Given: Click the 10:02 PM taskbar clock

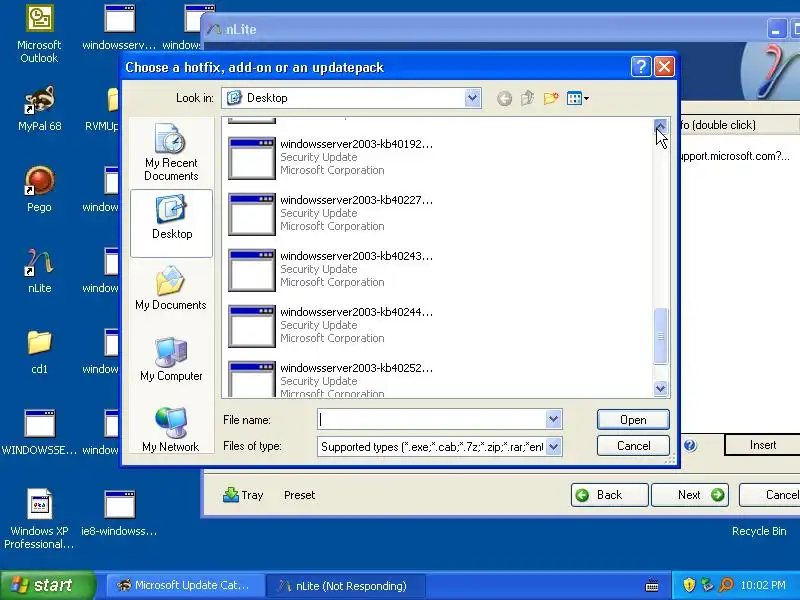Looking at the screenshot, I should 763,585.
